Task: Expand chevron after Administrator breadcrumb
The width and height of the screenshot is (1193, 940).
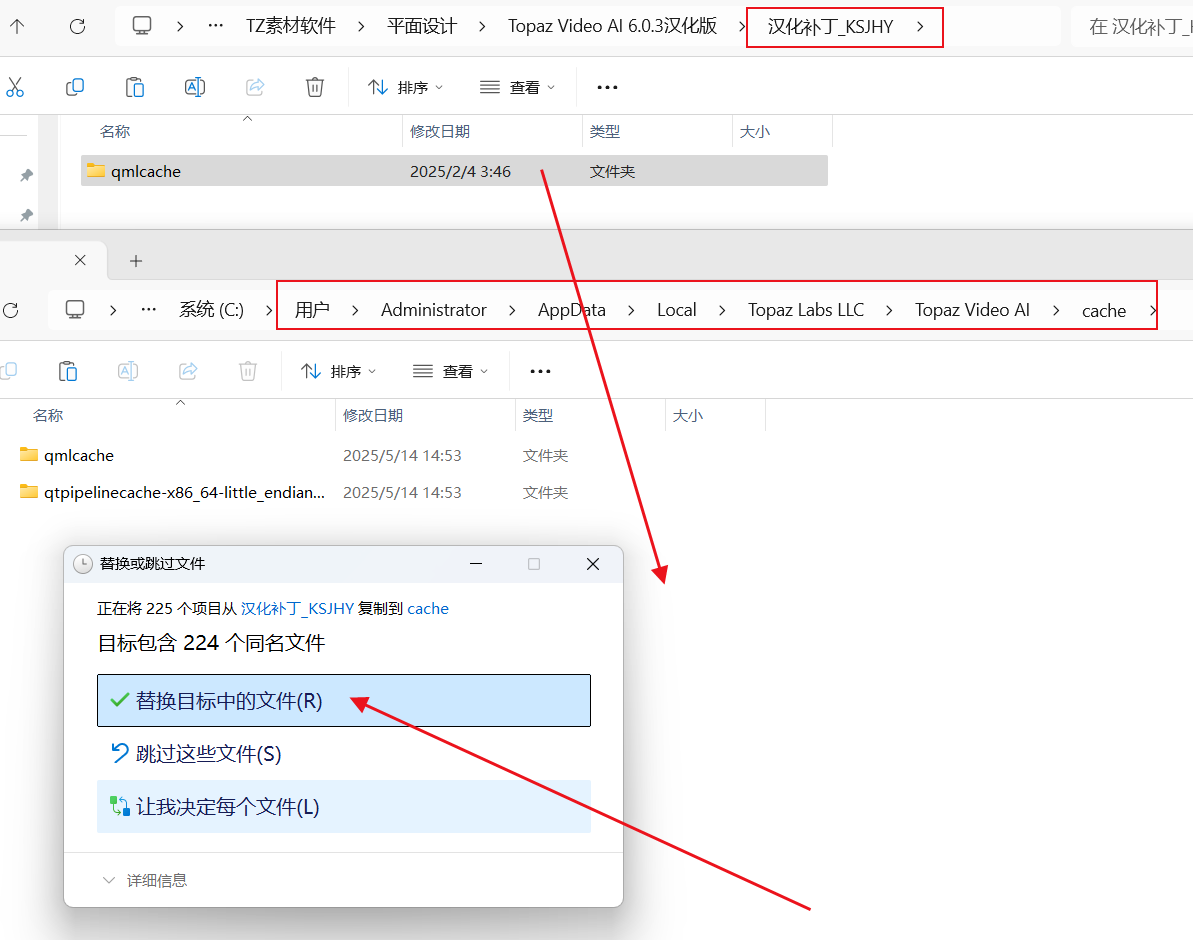Action: click(x=512, y=311)
